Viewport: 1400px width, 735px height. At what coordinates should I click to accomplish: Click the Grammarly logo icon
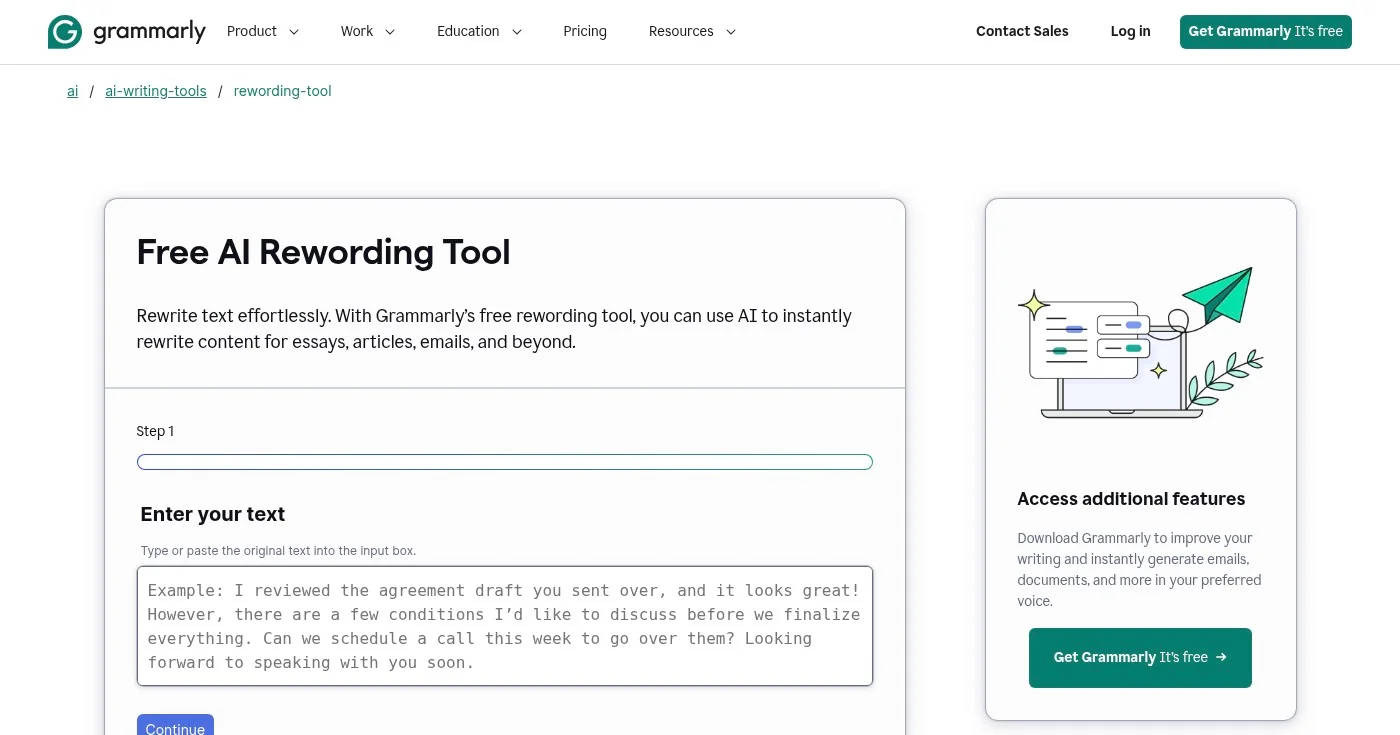pos(65,32)
